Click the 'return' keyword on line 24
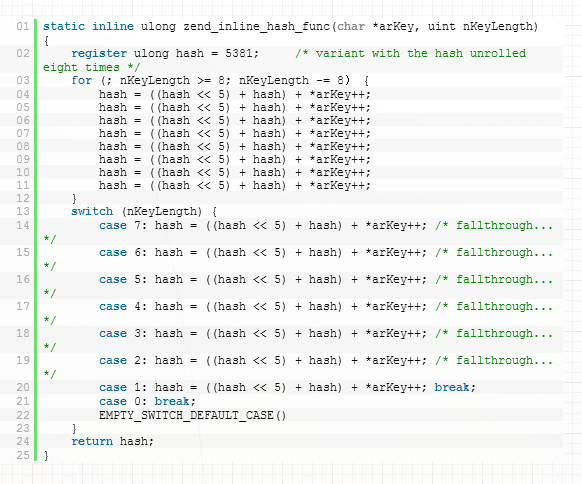This screenshot has height=484, width=582. point(92,441)
